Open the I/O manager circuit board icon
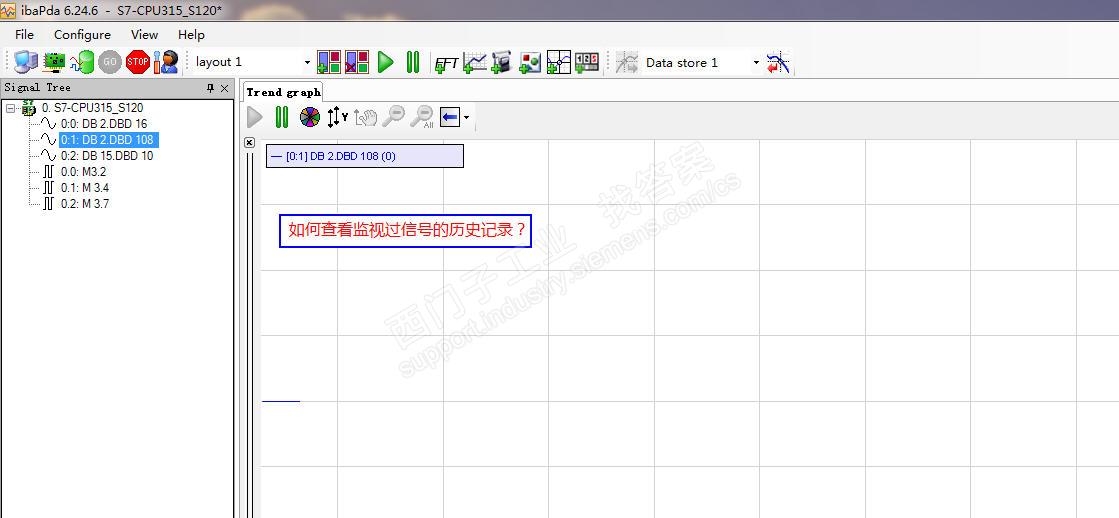1119x518 pixels. click(54, 62)
